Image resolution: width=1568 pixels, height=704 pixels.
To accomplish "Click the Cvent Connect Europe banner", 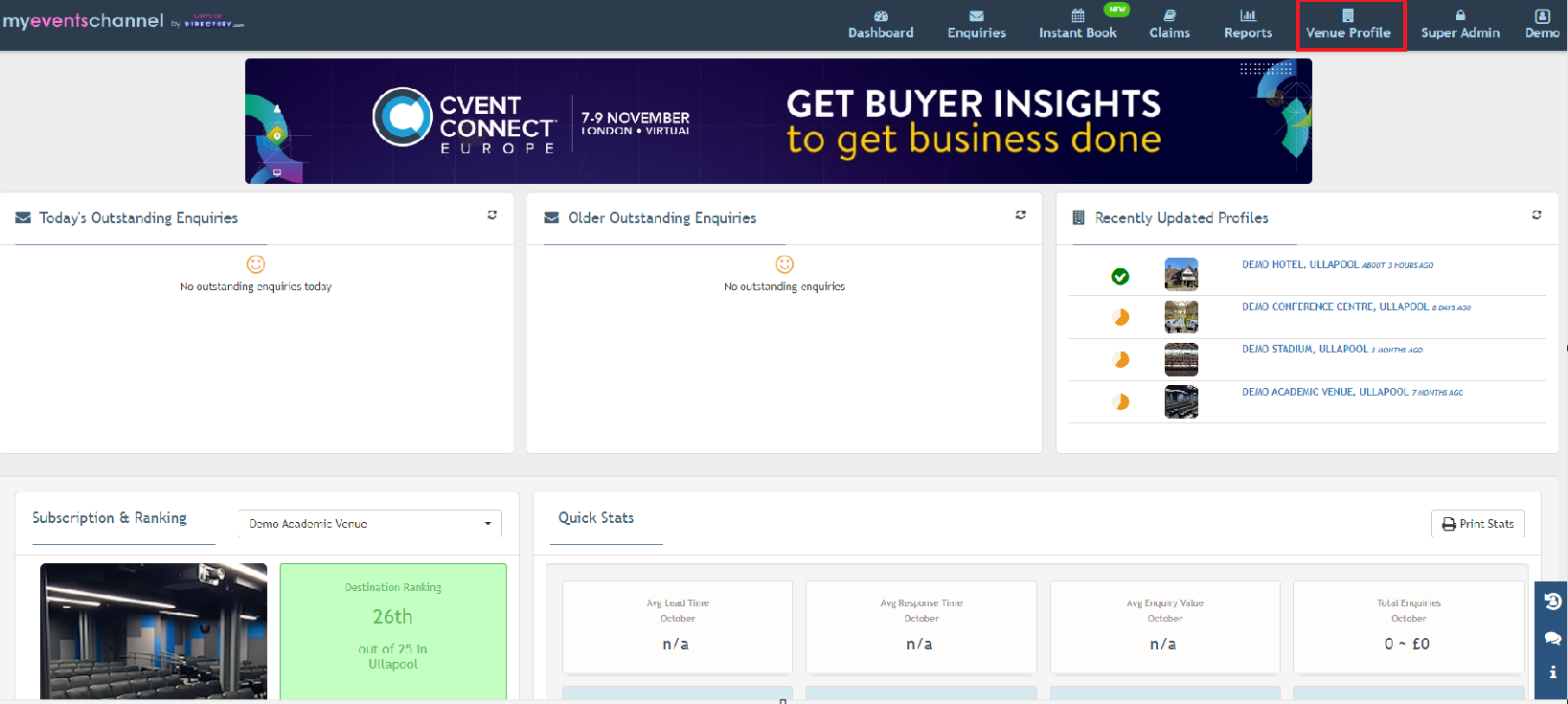I will (778, 121).
